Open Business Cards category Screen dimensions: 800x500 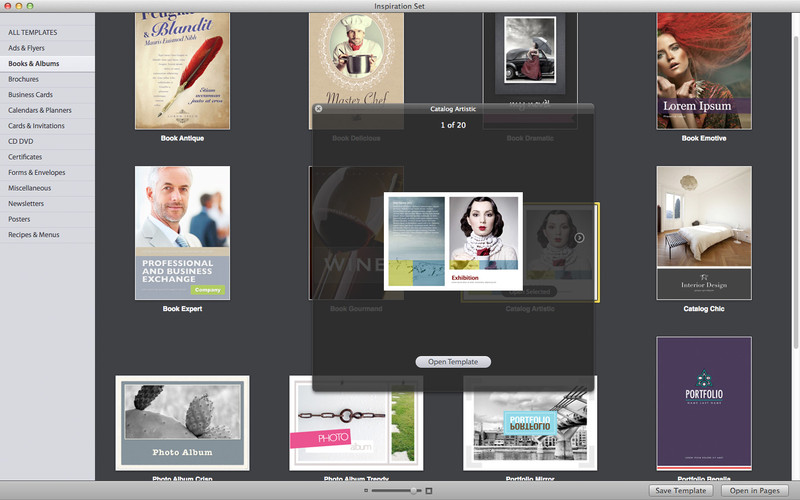47,94
